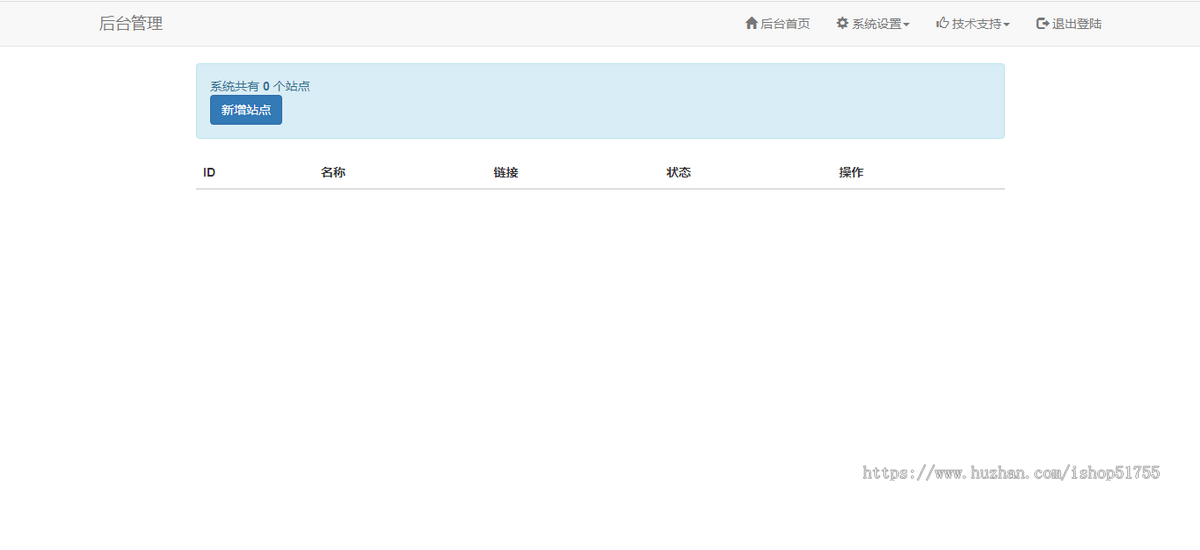Click the thumbs-up icon beside 技术支持
The height and width of the screenshot is (550, 1200).
pyautogui.click(x=942, y=23)
